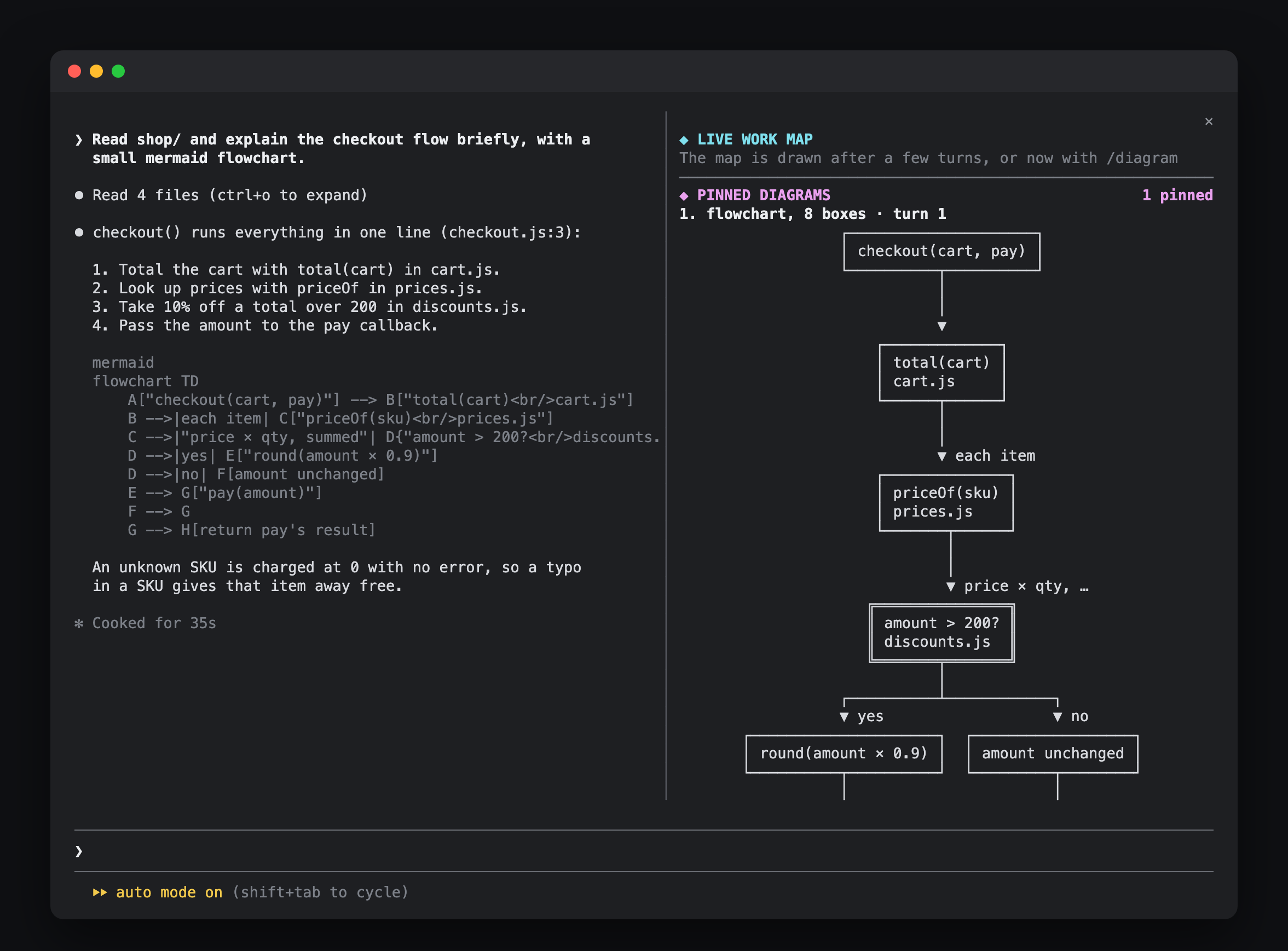Click the 'price × qty, …' edge label

click(1026, 586)
